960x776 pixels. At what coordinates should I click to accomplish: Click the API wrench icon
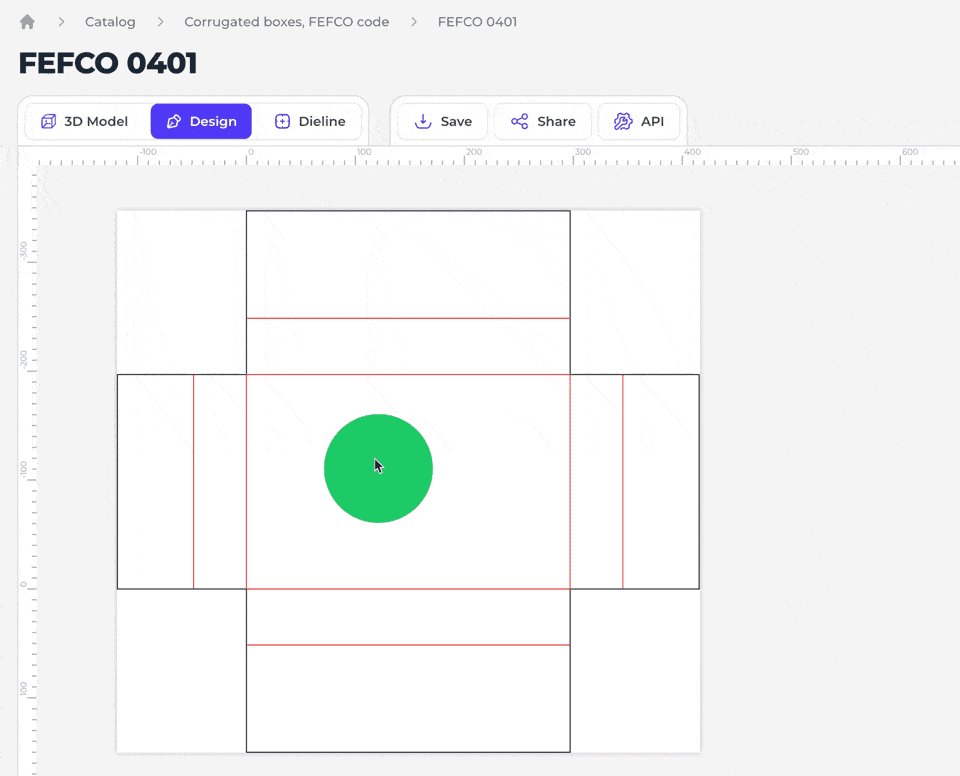click(623, 122)
